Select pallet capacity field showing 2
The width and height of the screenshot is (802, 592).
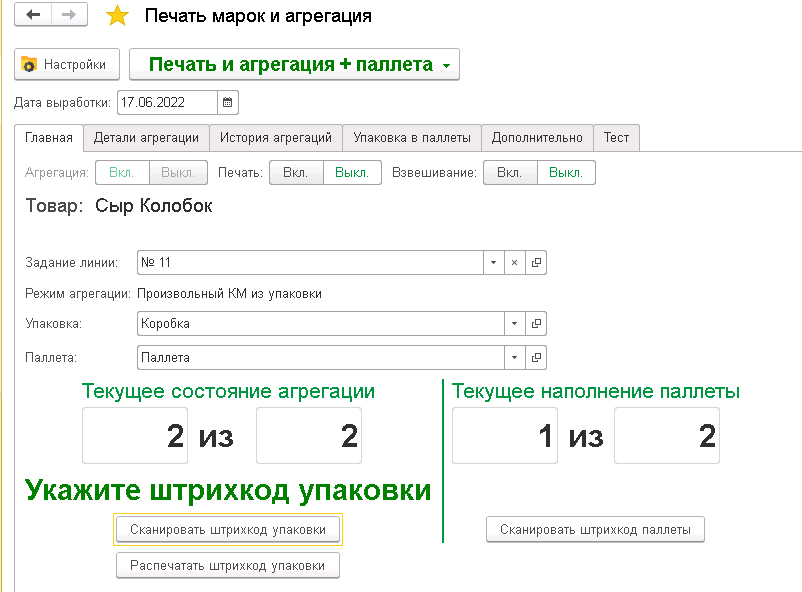[x=667, y=435]
